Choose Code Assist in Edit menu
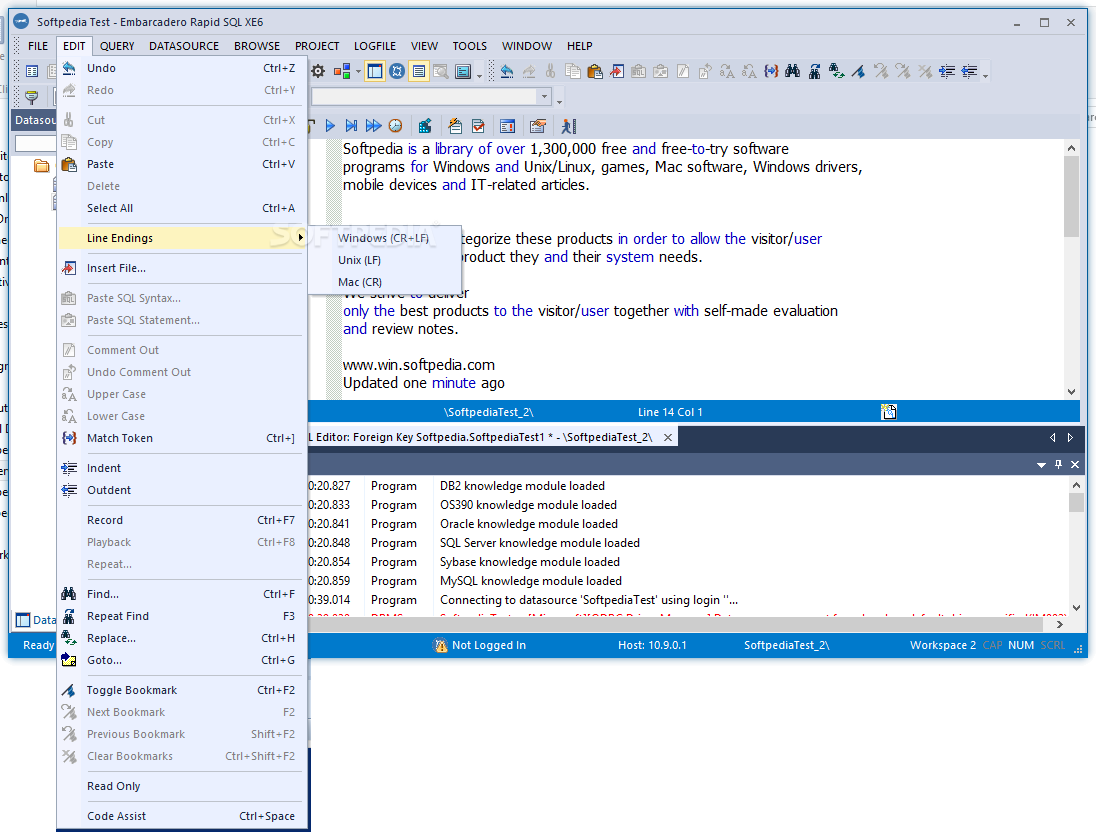Image resolution: width=1096 pixels, height=832 pixels. coord(182,816)
